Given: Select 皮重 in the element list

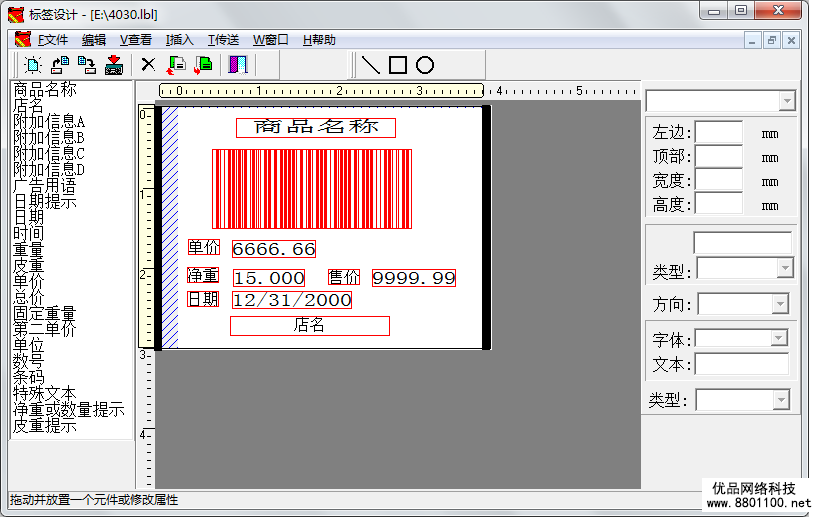Looking at the screenshot, I should [28, 265].
